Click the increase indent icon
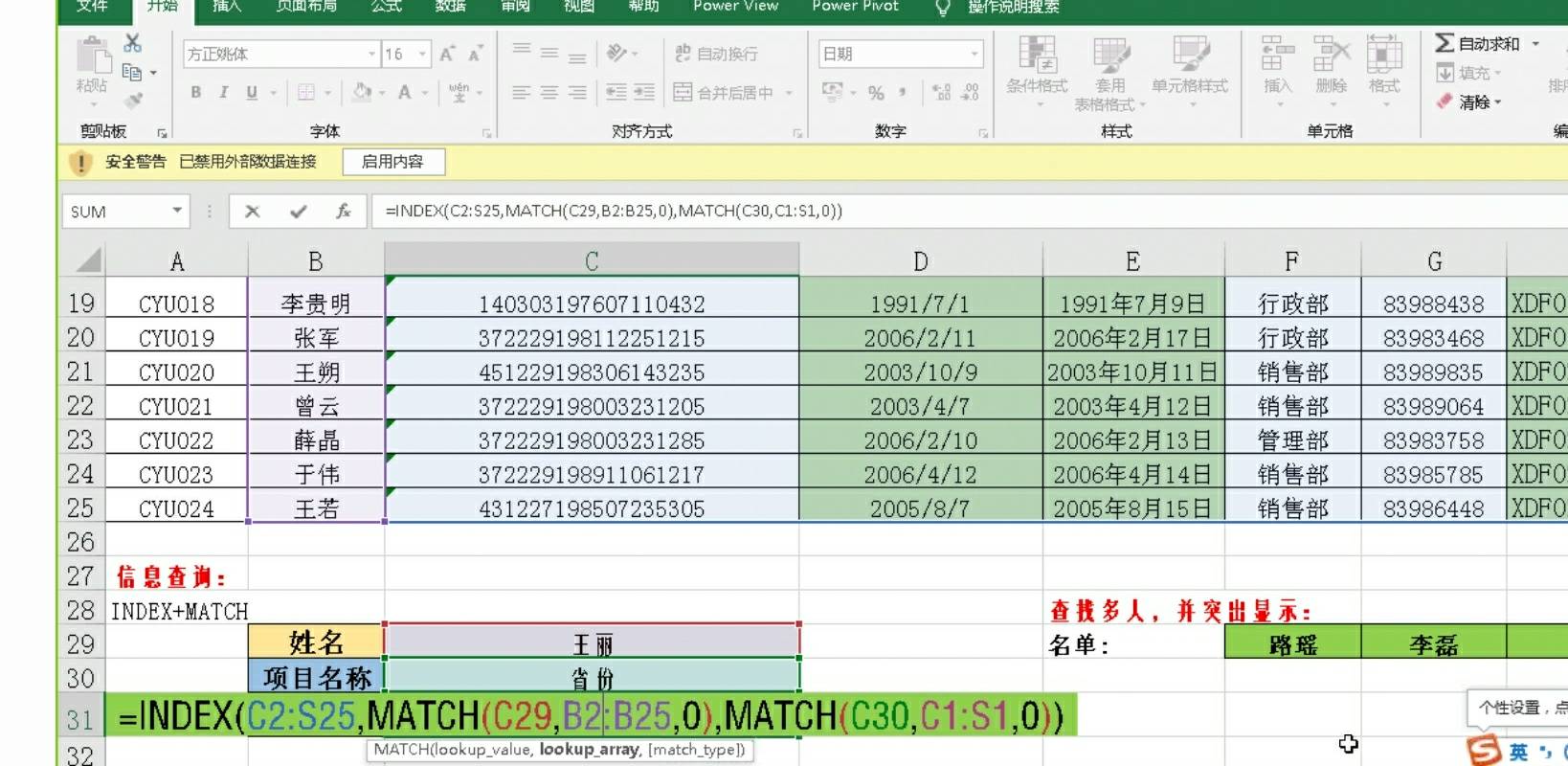This screenshot has height=766, width=1568. coord(644,93)
